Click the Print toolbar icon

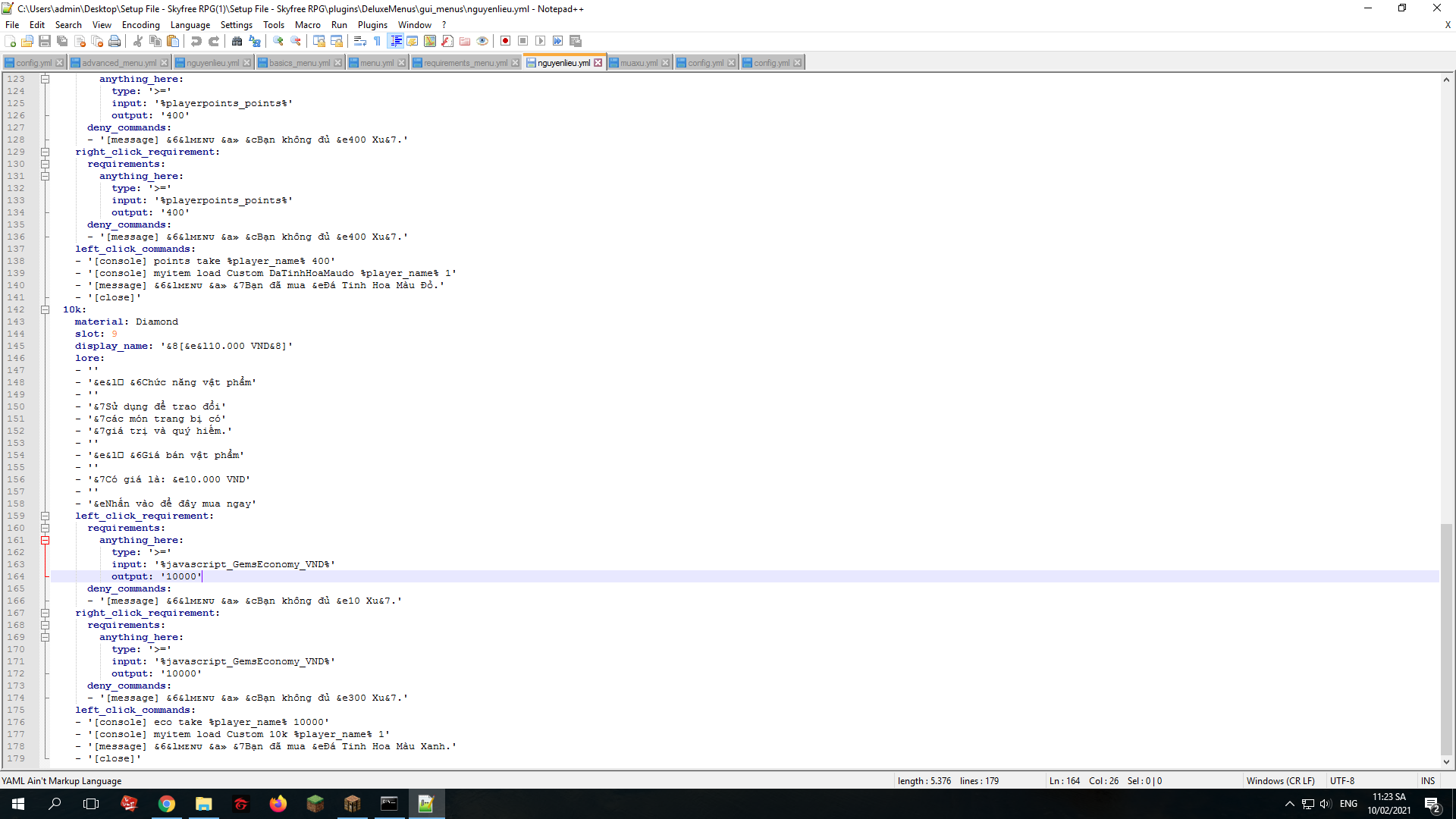pos(115,41)
